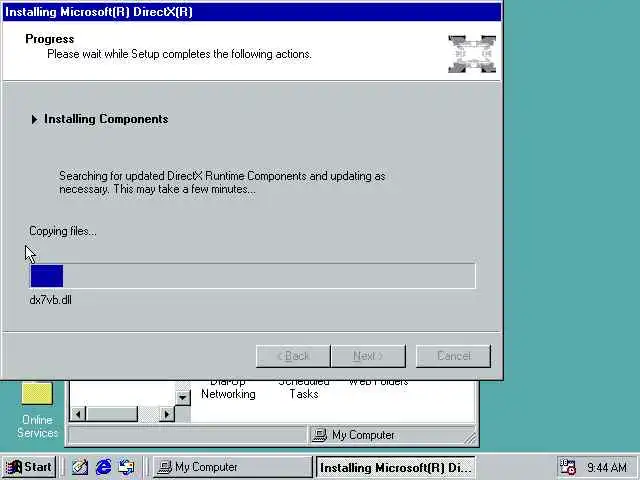Select Installing Microsoft(R) Di... taskbar button
Viewport: 640px width, 480px height.
coord(396,467)
